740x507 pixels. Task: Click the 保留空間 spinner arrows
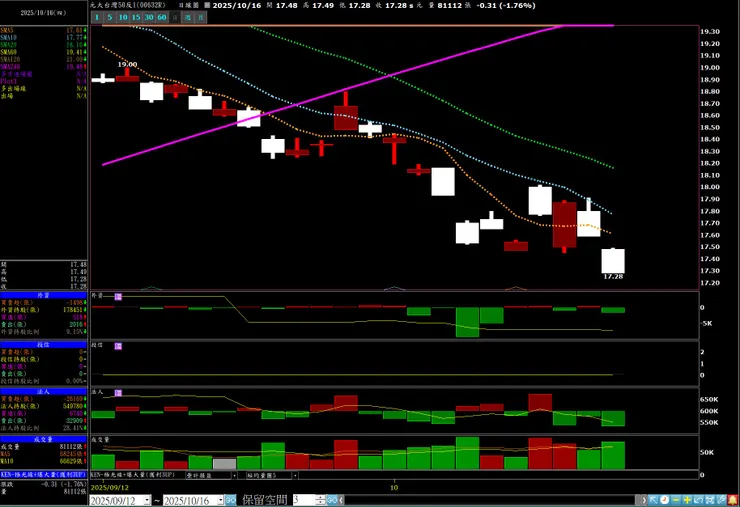[x=320, y=500]
